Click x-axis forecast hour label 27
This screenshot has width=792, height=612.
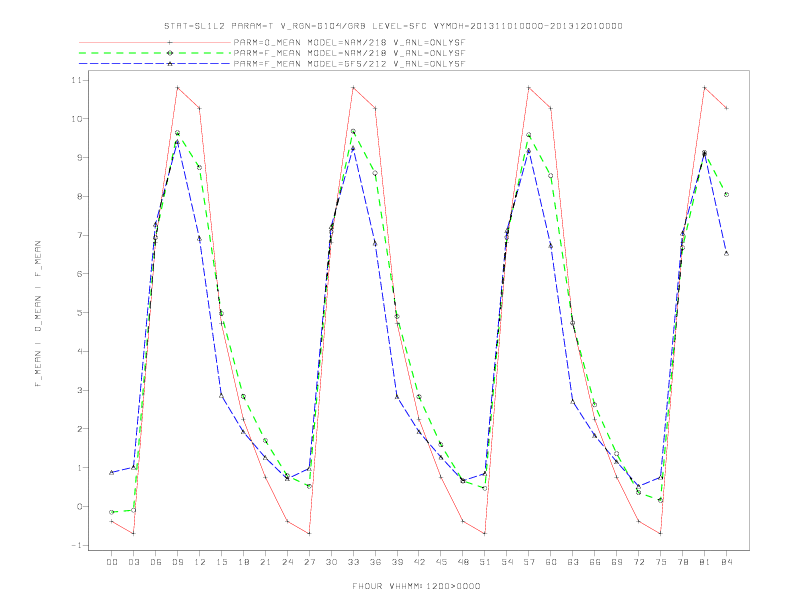[309, 562]
